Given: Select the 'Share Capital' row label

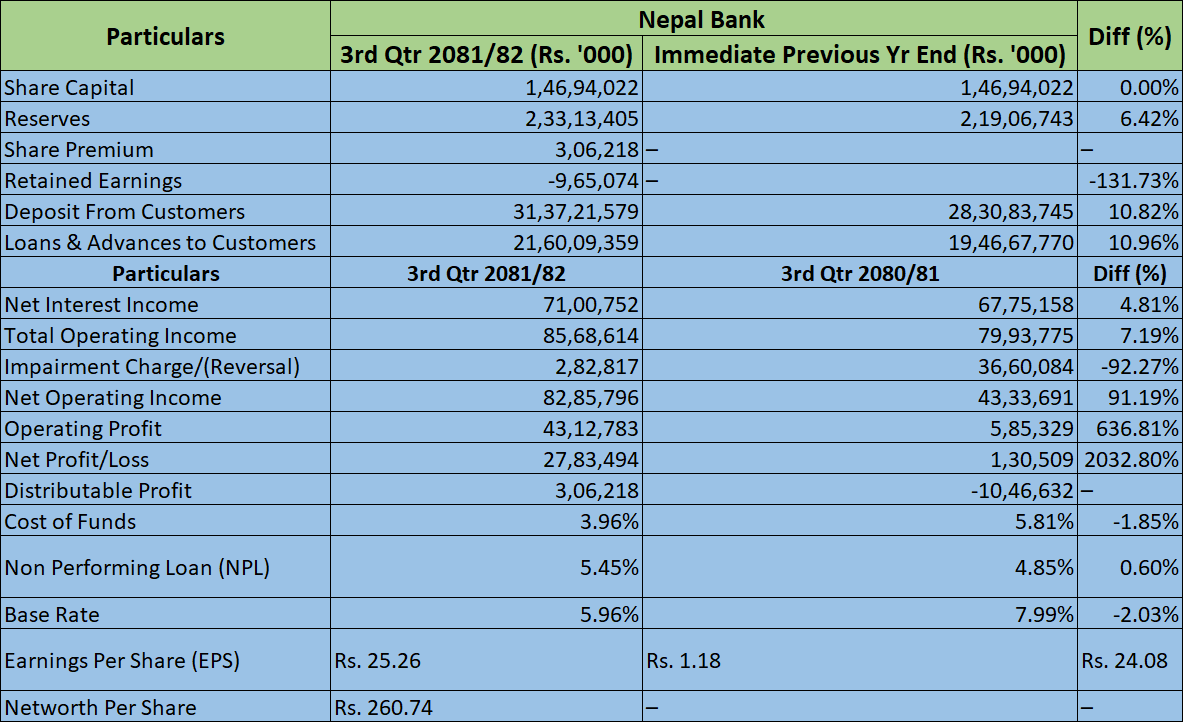Looking at the screenshot, I should [x=69, y=88].
